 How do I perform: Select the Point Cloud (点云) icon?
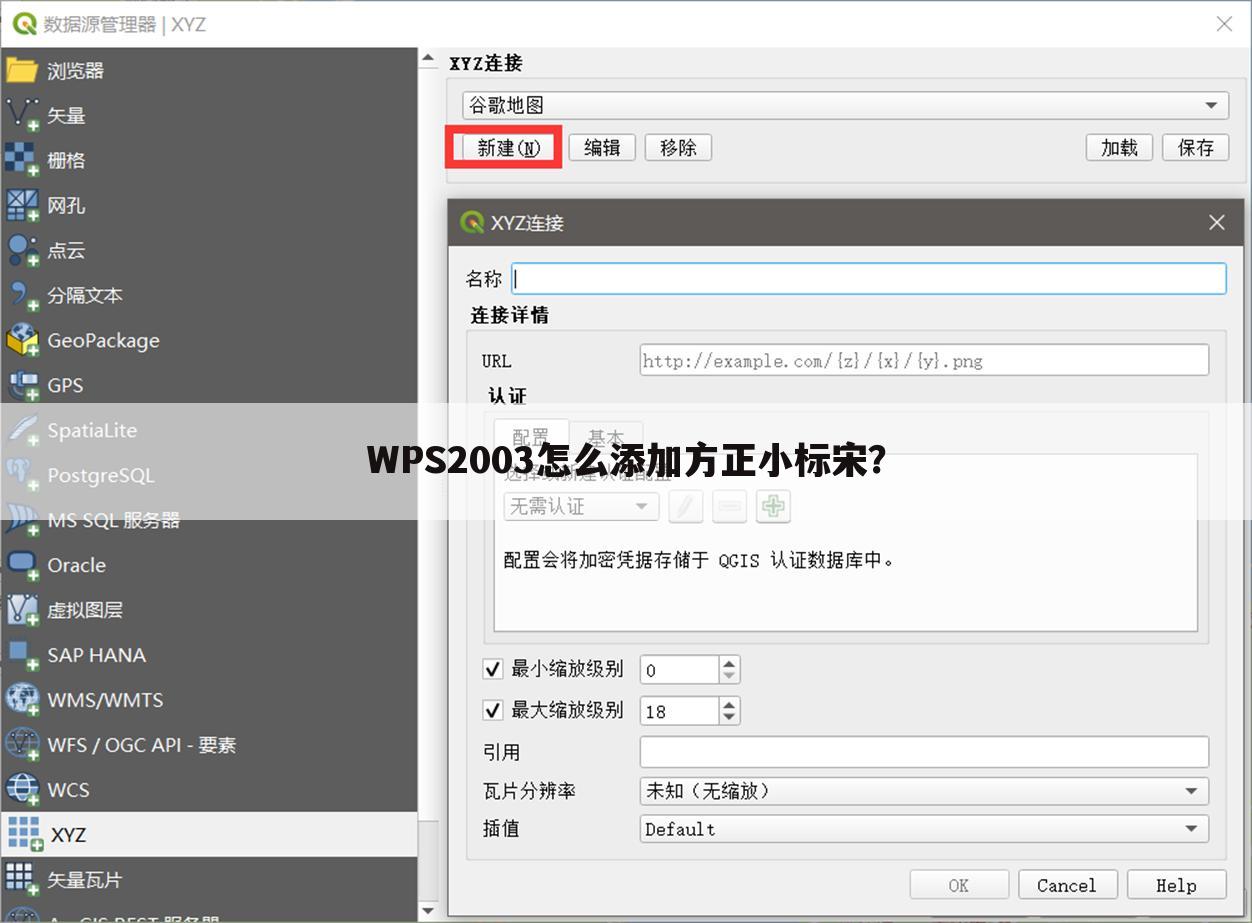point(22,250)
